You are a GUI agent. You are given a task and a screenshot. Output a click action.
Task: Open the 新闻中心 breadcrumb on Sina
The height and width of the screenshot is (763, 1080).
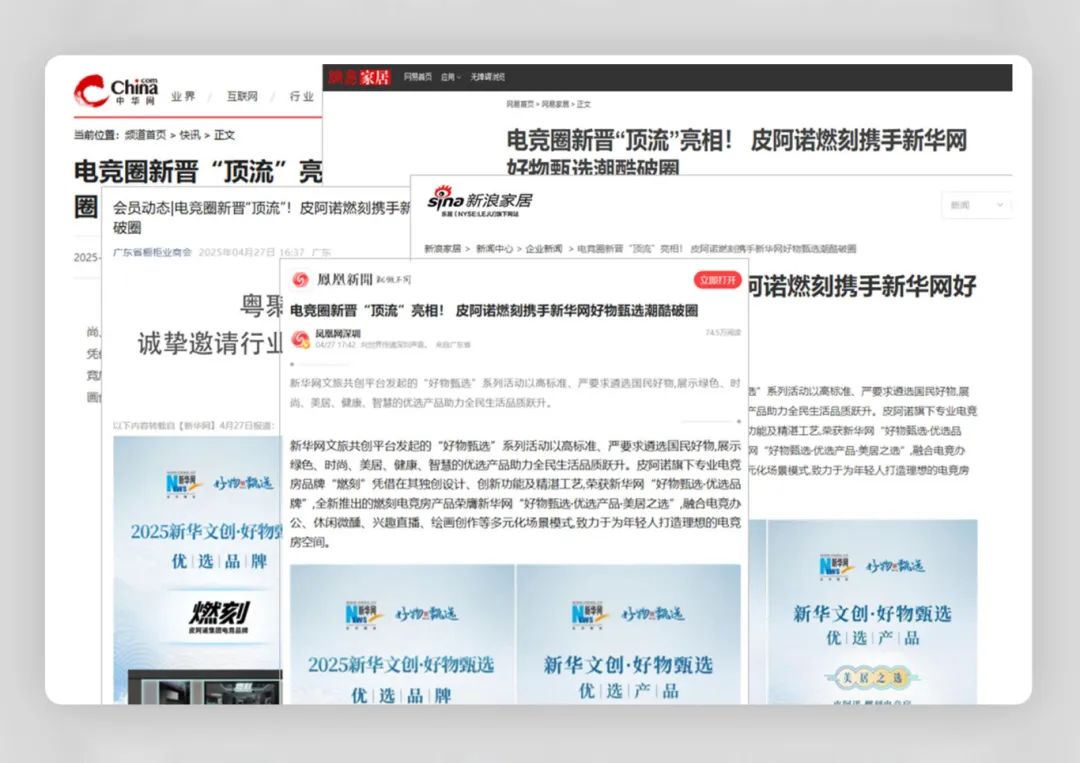495,248
